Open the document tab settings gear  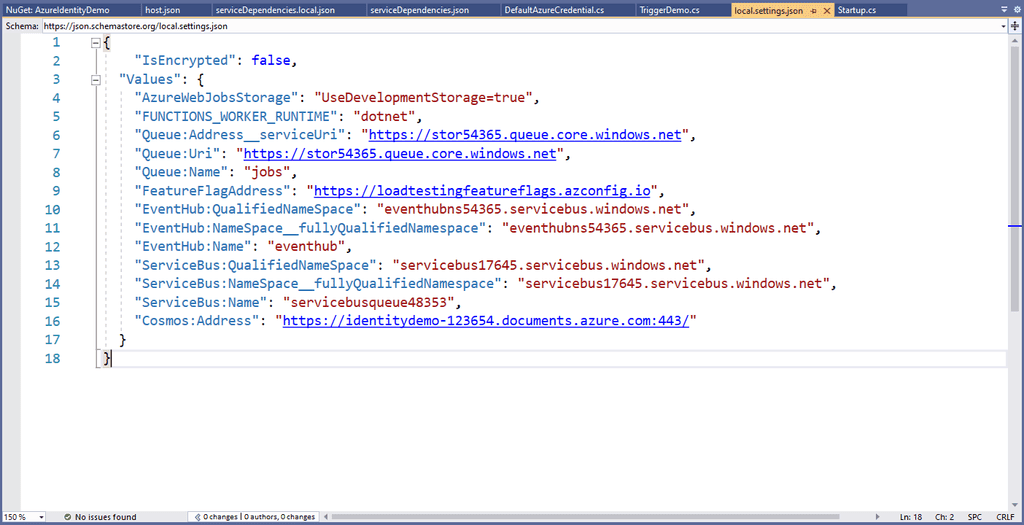1015,9
